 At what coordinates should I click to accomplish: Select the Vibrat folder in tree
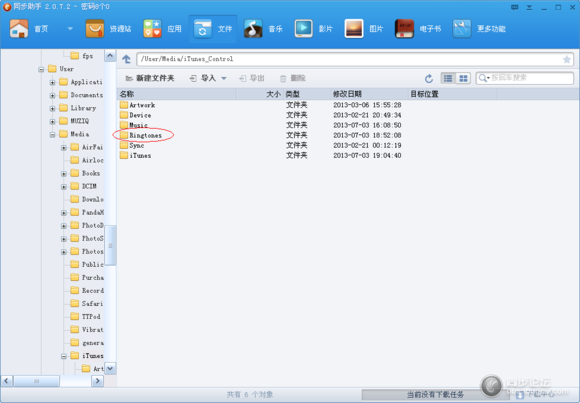click(87, 330)
